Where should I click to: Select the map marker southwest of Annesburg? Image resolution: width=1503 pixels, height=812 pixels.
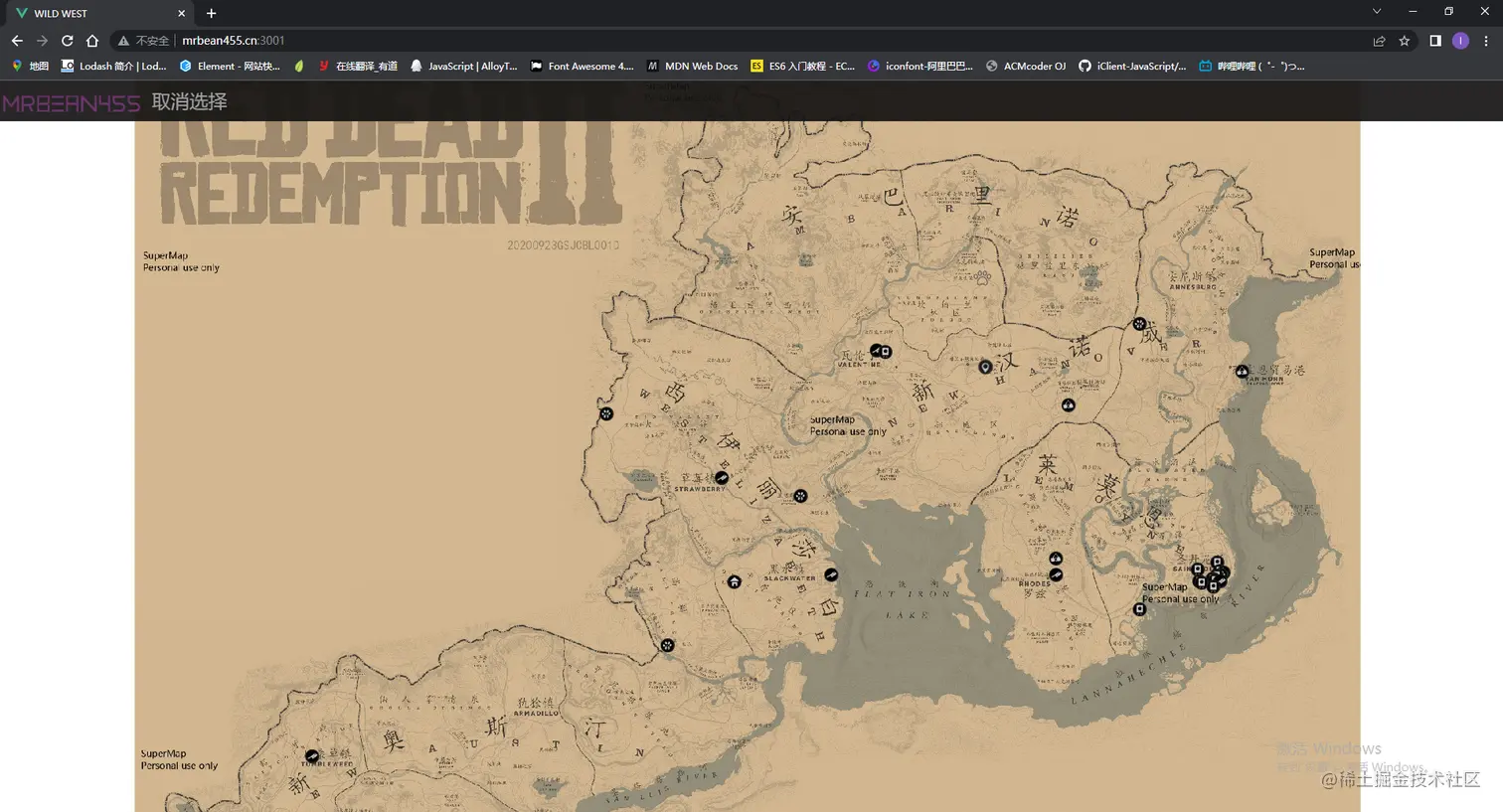pyautogui.click(x=1139, y=324)
